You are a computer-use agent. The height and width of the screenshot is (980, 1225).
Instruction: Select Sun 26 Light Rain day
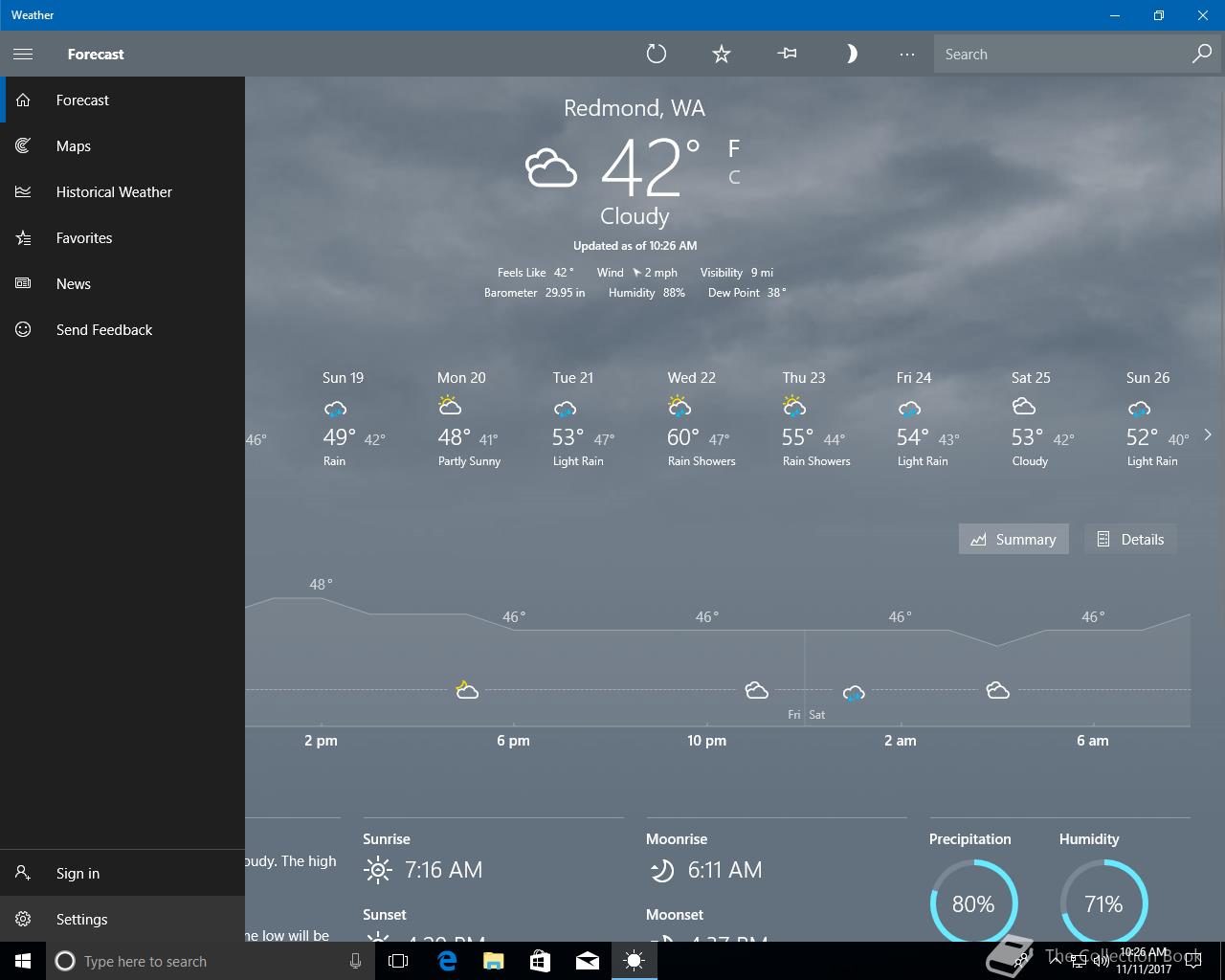[x=1158, y=419]
